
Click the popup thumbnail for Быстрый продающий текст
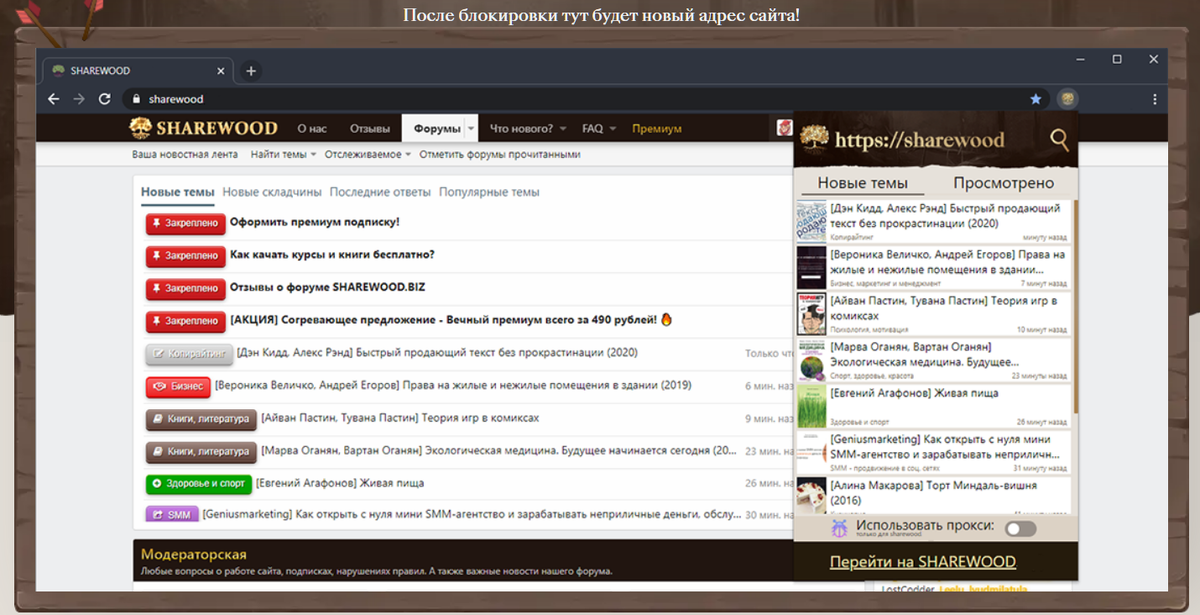pos(811,222)
